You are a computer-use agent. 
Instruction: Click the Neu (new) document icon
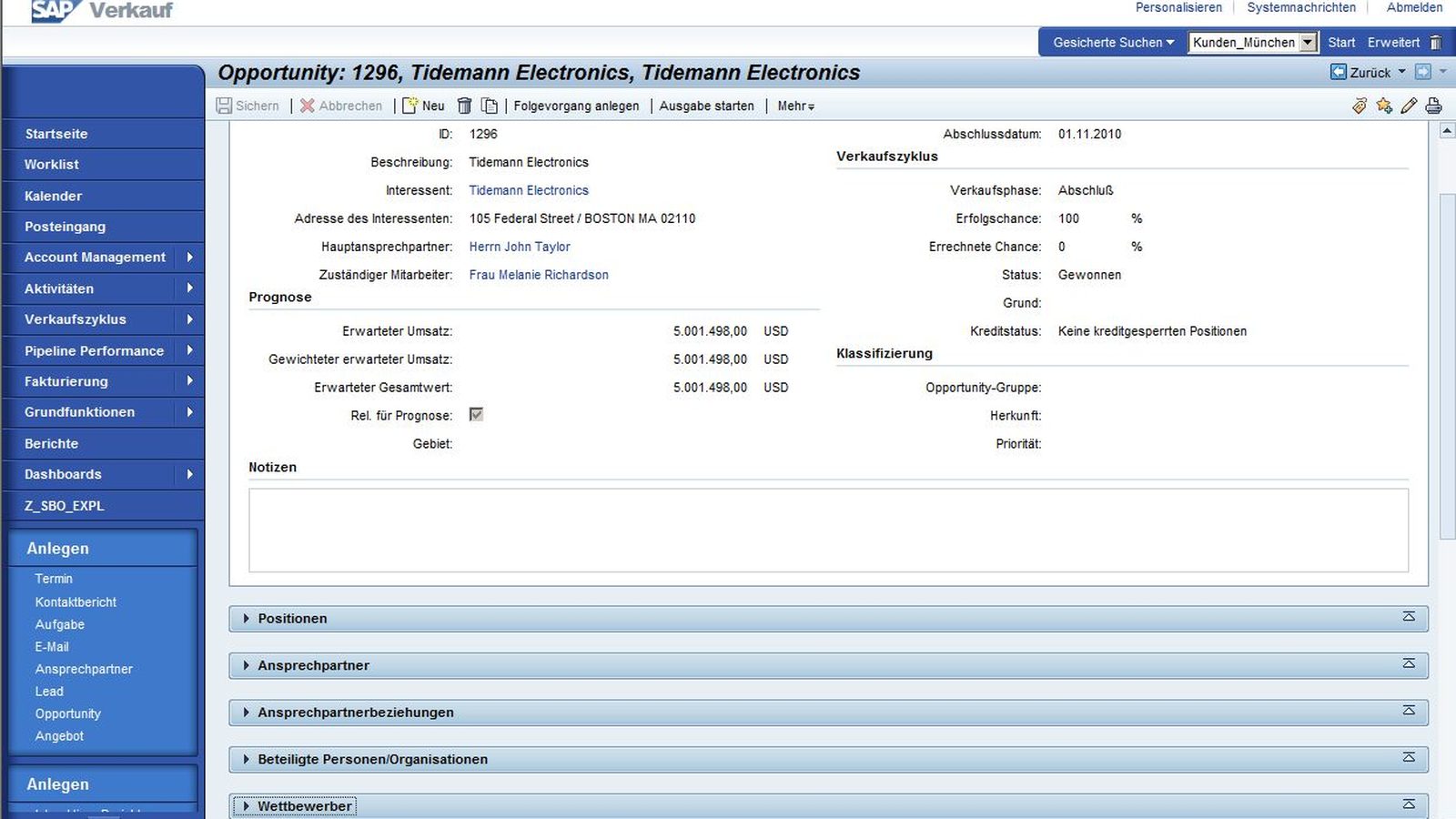[x=410, y=106]
